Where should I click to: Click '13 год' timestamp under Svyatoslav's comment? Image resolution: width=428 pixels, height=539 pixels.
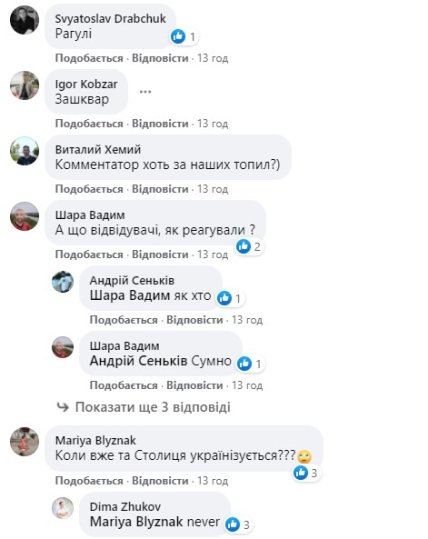tap(212, 58)
